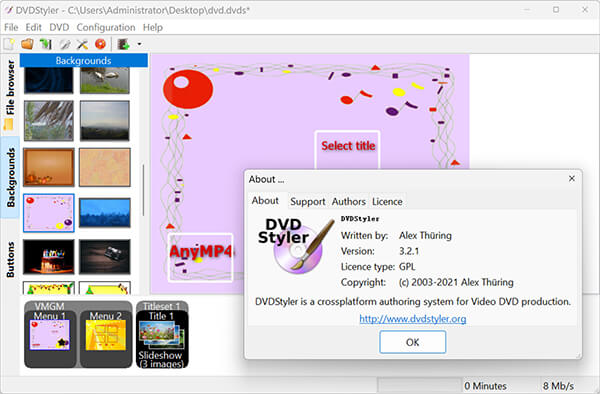600x394 pixels.
Task: Open DVD options with pen icon
Action: 64,44
